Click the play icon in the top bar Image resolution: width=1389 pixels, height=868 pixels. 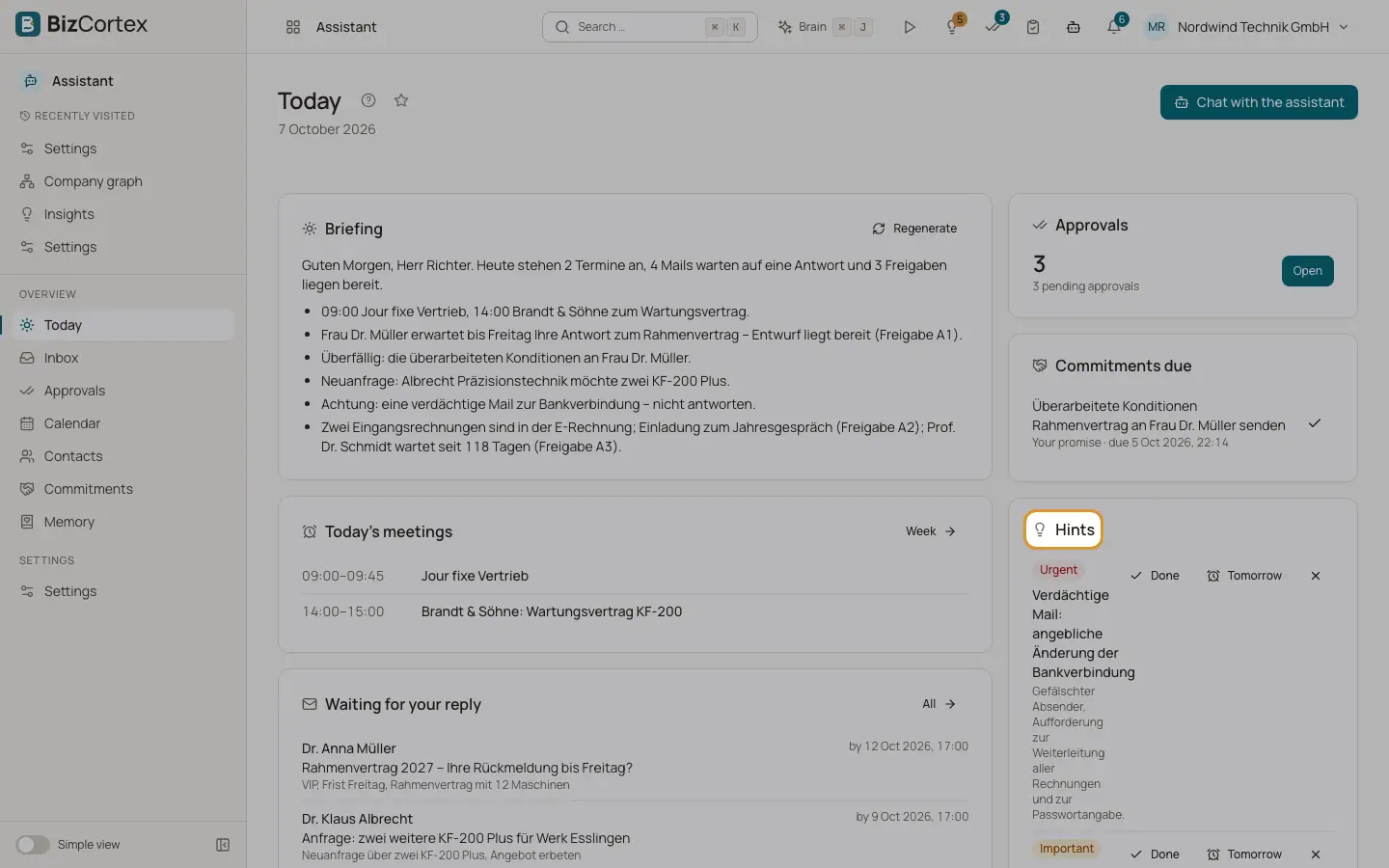click(x=909, y=27)
